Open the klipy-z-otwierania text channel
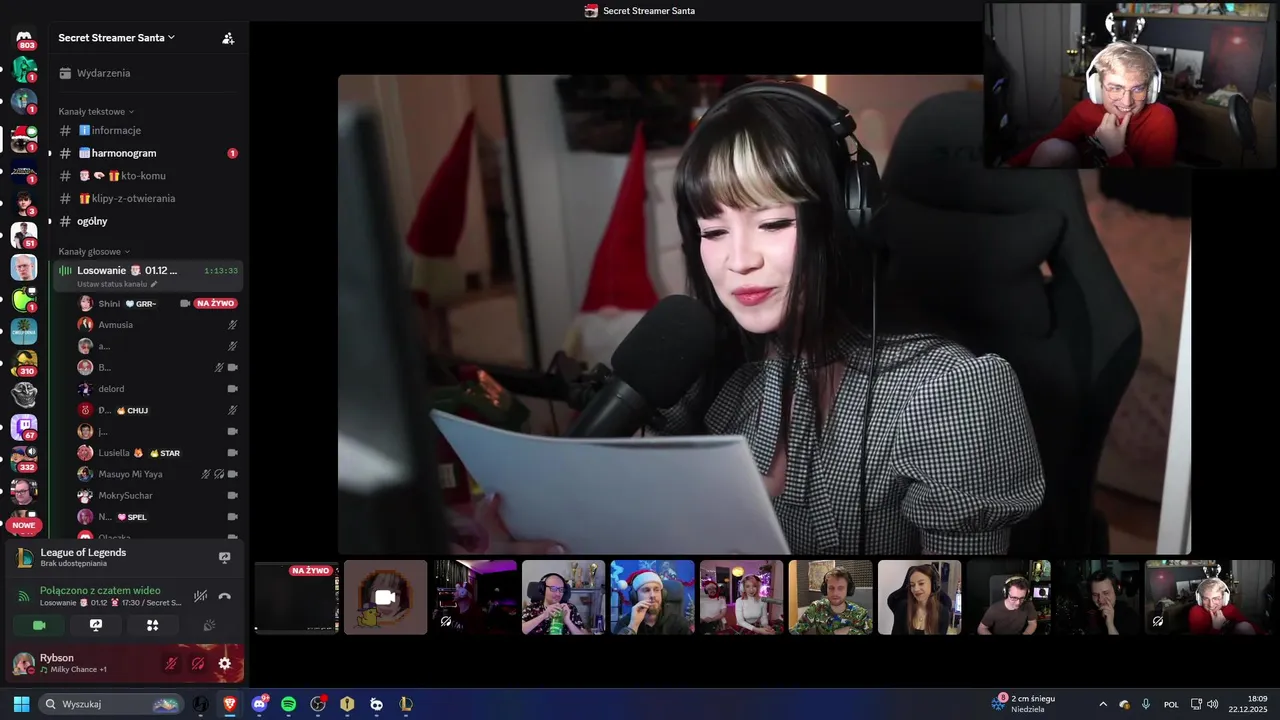 pyautogui.click(x=146, y=198)
